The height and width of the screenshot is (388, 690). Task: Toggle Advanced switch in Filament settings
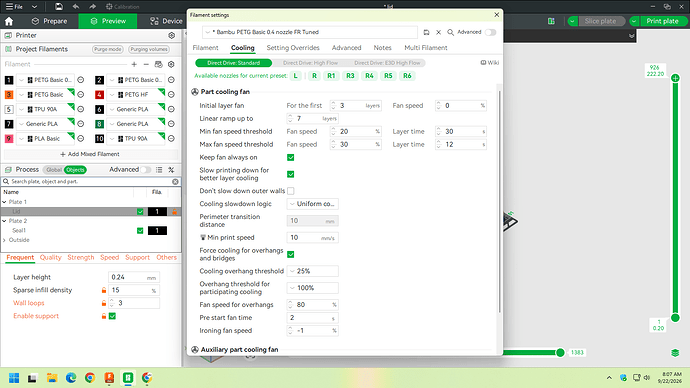point(490,32)
